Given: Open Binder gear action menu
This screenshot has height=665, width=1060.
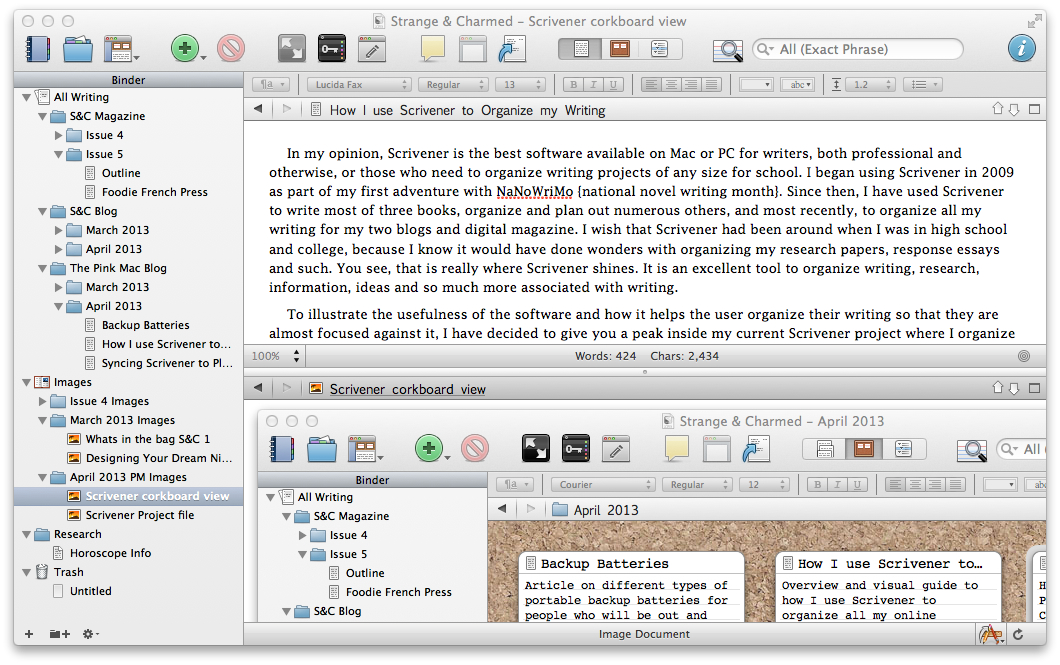Looking at the screenshot, I should pyautogui.click(x=90, y=634).
